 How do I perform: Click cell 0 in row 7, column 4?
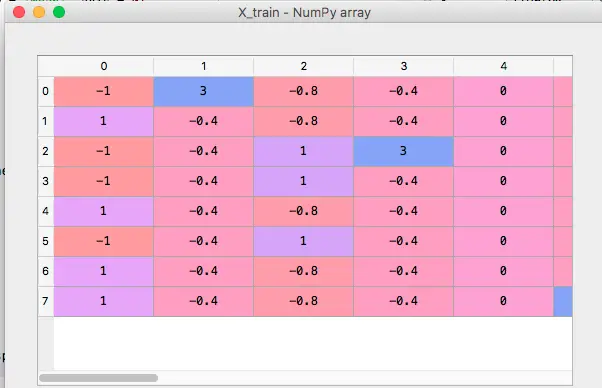pos(503,301)
